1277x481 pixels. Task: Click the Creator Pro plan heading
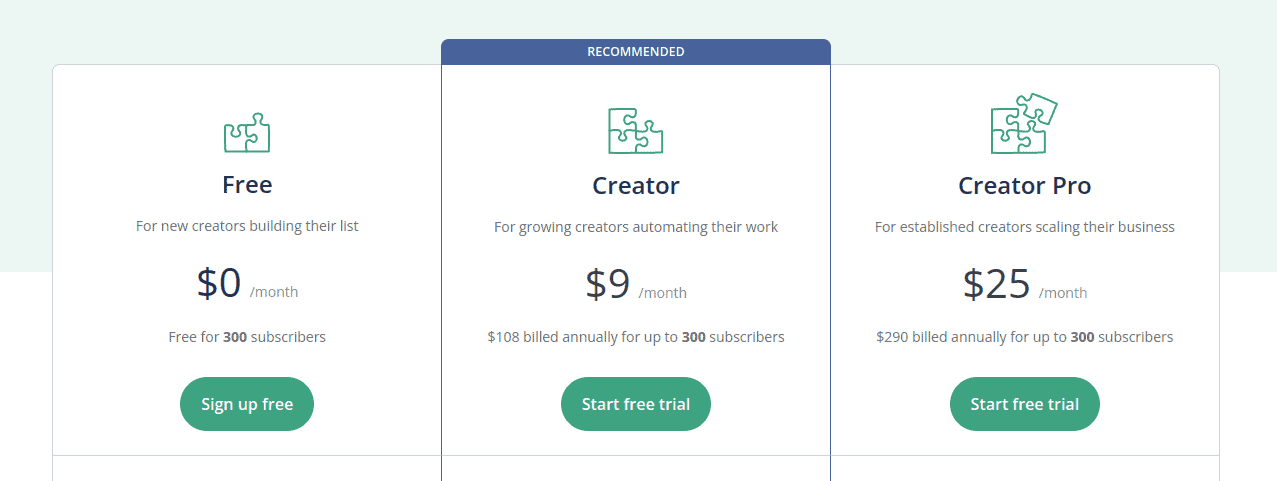[x=1025, y=186]
